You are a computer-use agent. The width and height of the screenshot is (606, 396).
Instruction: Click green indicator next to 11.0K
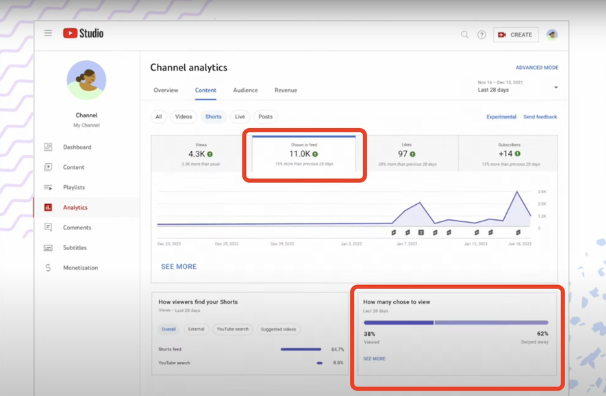coord(315,154)
